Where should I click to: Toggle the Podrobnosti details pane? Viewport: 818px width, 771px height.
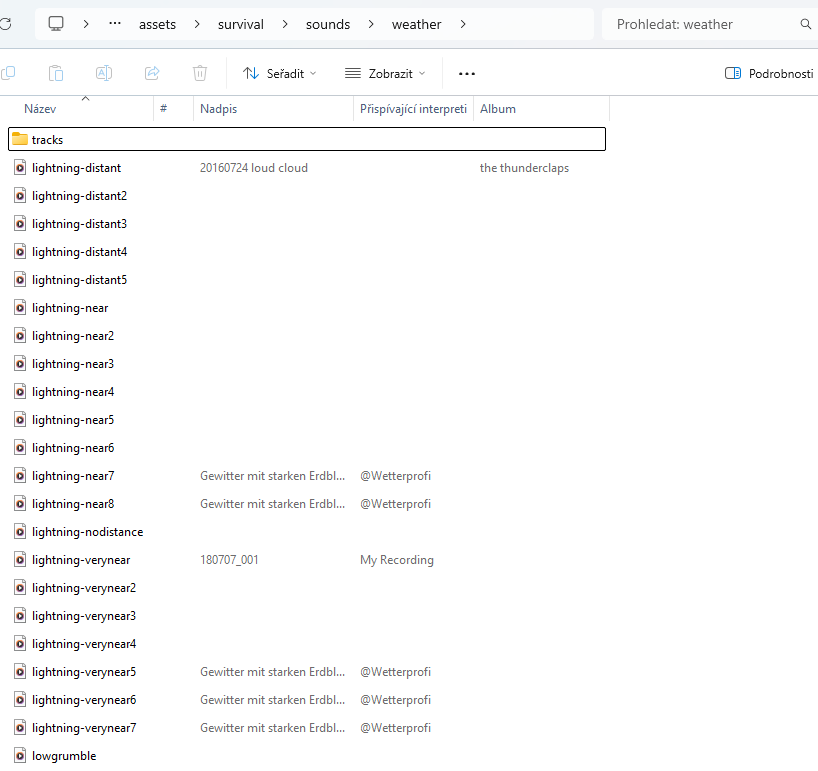tap(768, 73)
